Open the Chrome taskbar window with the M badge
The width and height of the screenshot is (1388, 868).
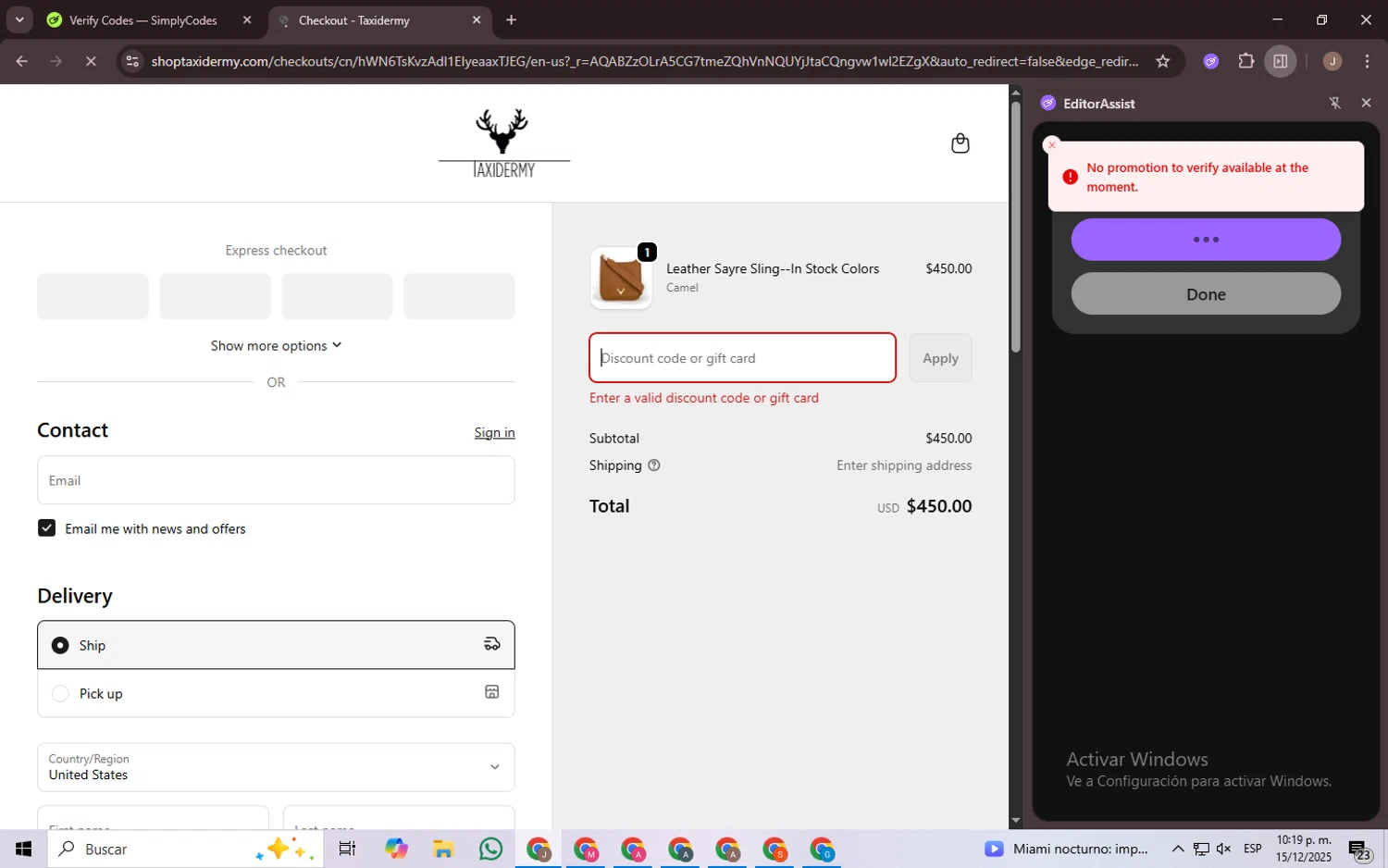tap(585, 849)
